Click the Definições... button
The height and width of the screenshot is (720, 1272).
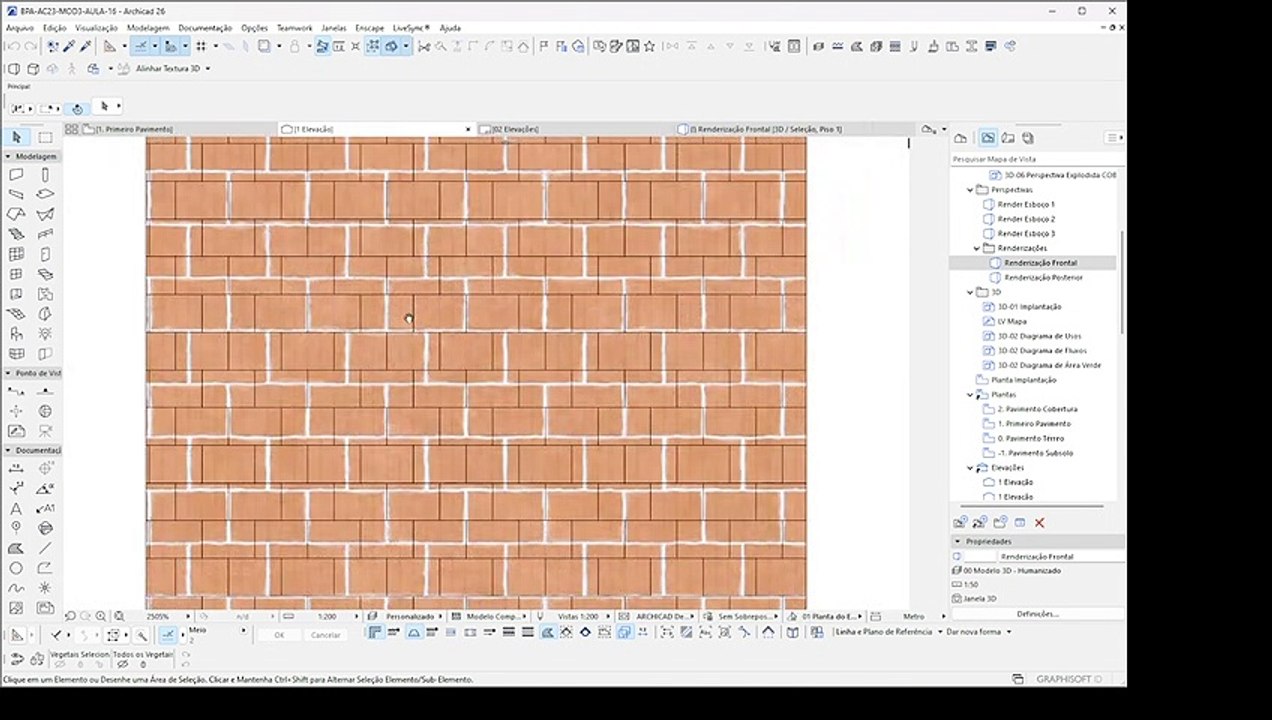tap(1037, 614)
